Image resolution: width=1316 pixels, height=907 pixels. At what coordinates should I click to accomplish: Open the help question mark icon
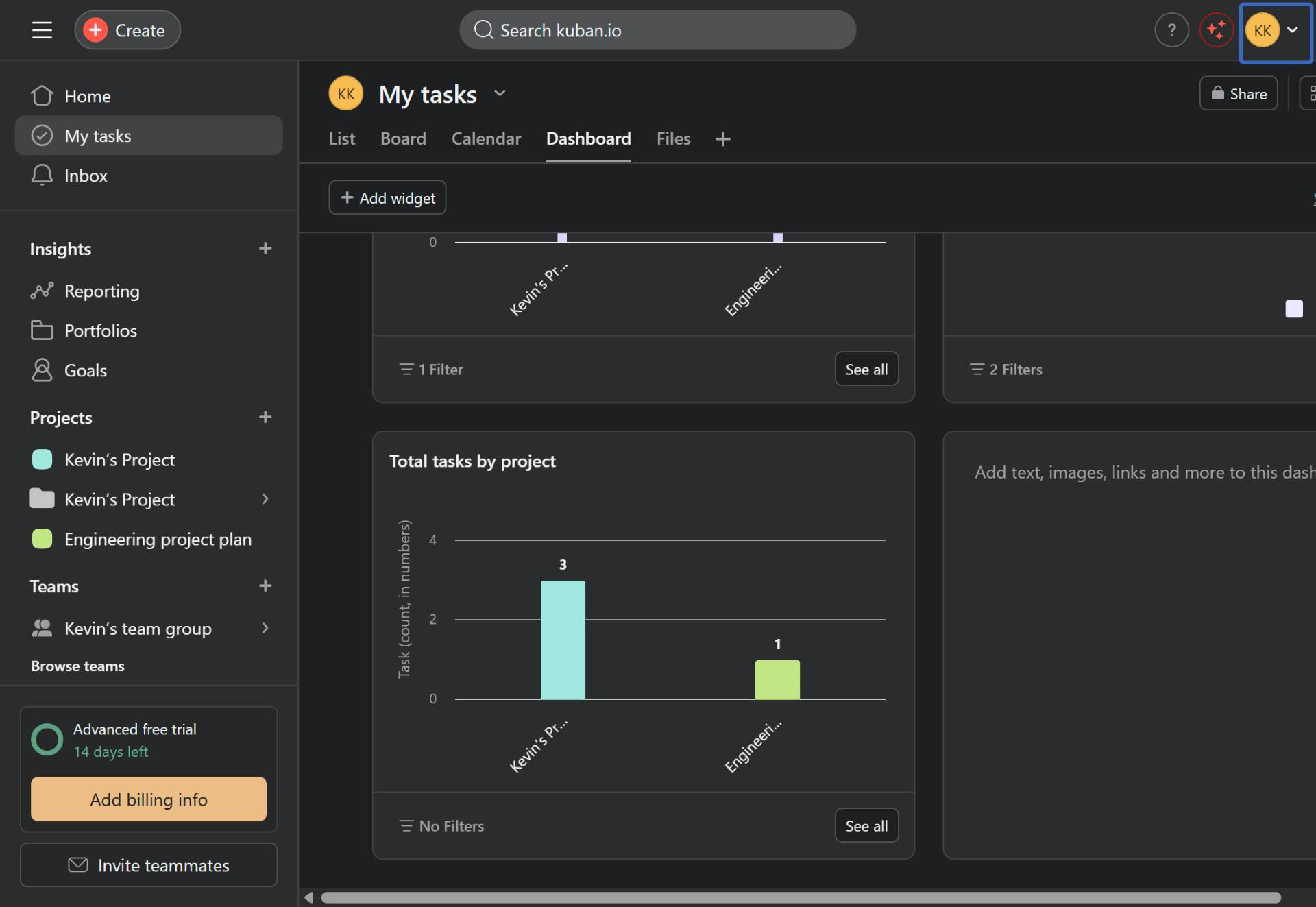pos(1171,30)
